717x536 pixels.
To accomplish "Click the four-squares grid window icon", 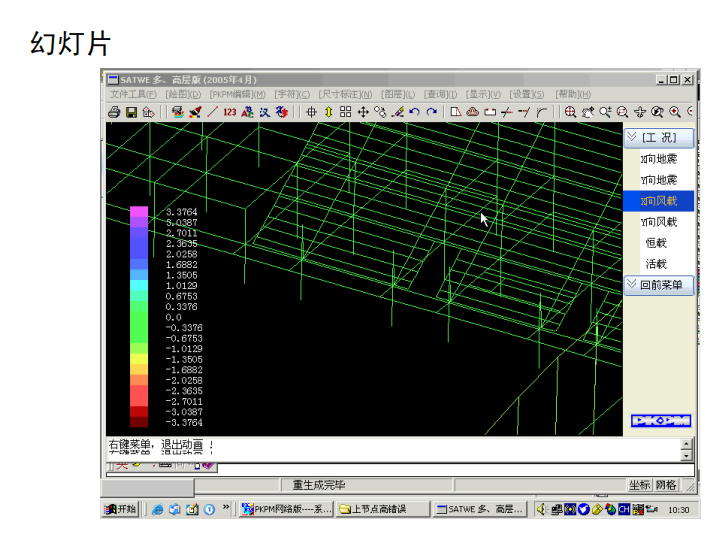I will click(x=346, y=112).
